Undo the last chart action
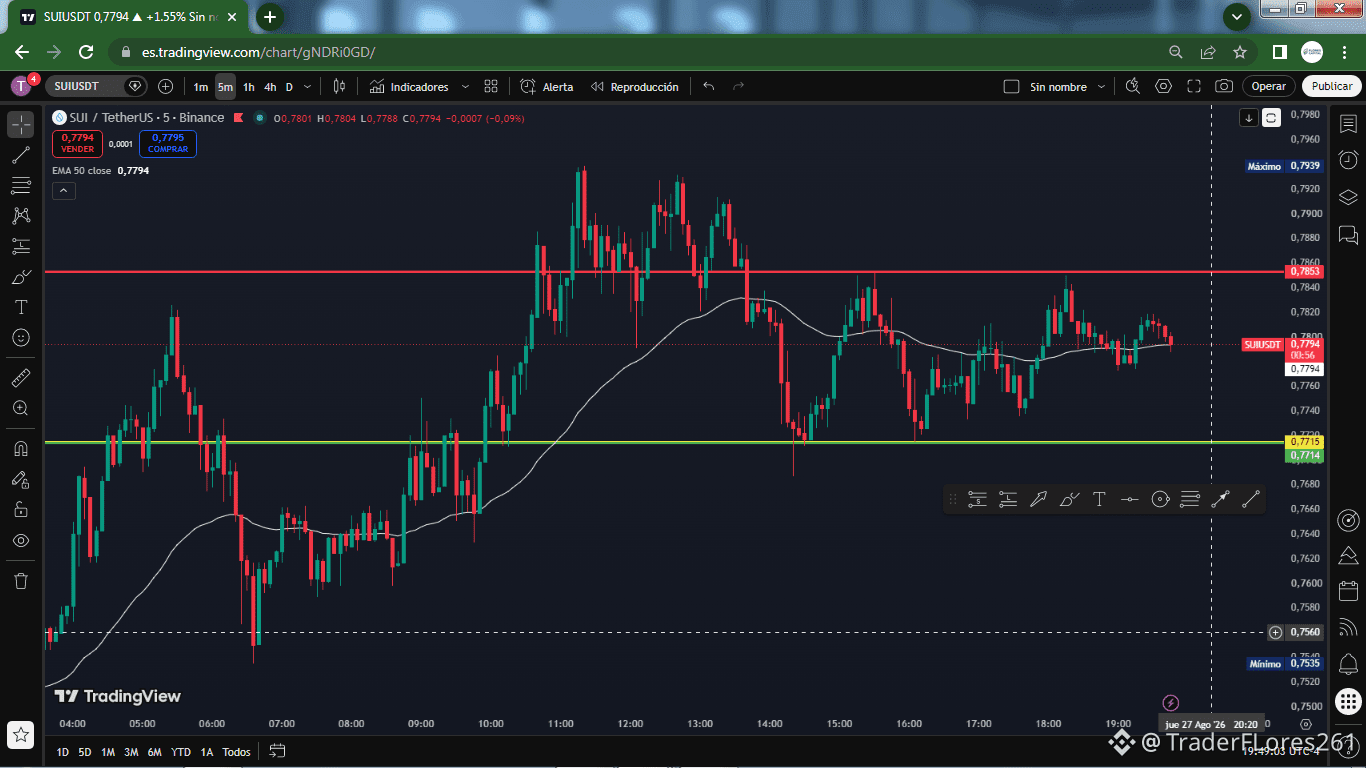The width and height of the screenshot is (1366, 768). 709,87
